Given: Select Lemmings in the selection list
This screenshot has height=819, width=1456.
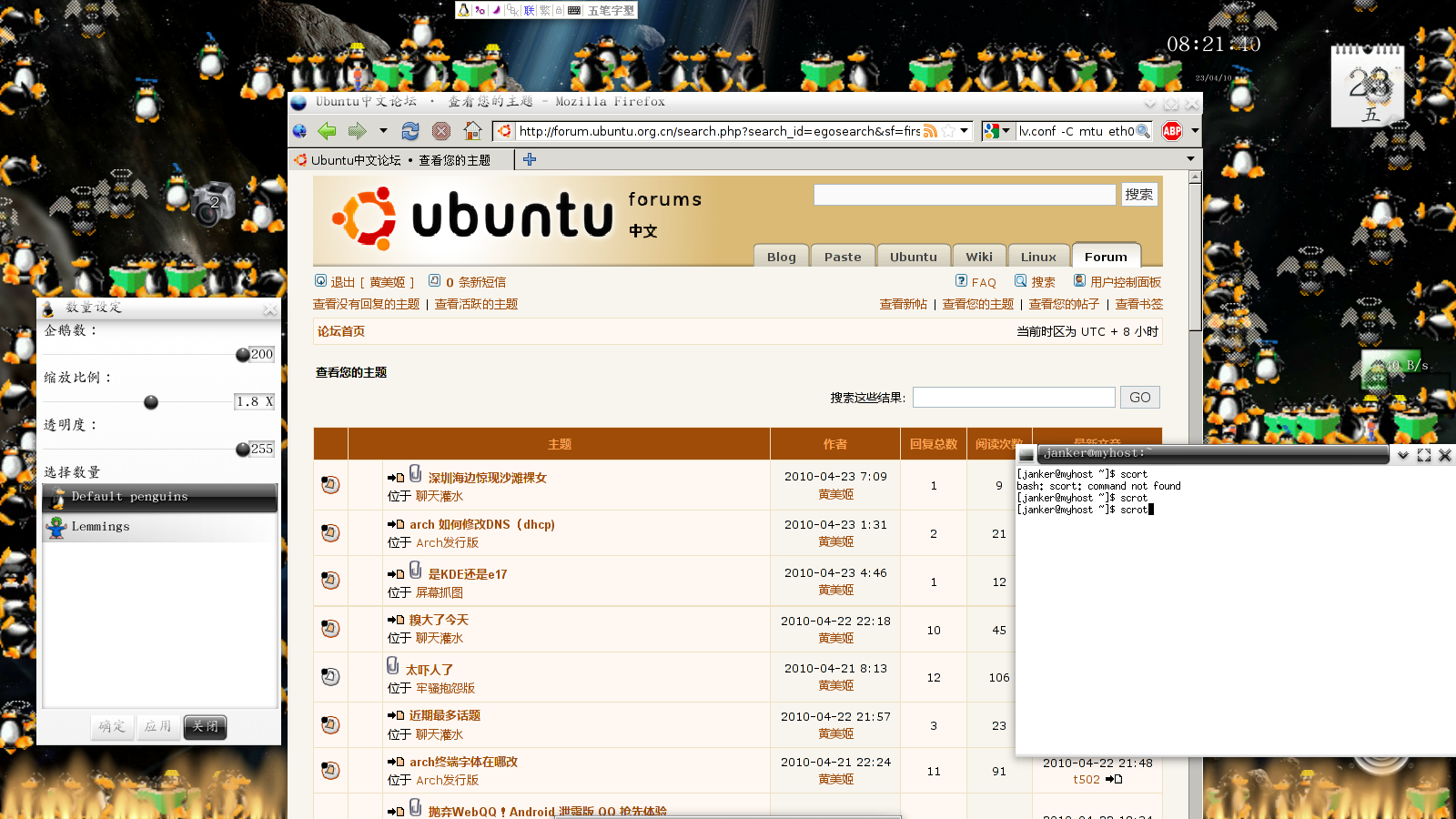Looking at the screenshot, I should pos(160,527).
